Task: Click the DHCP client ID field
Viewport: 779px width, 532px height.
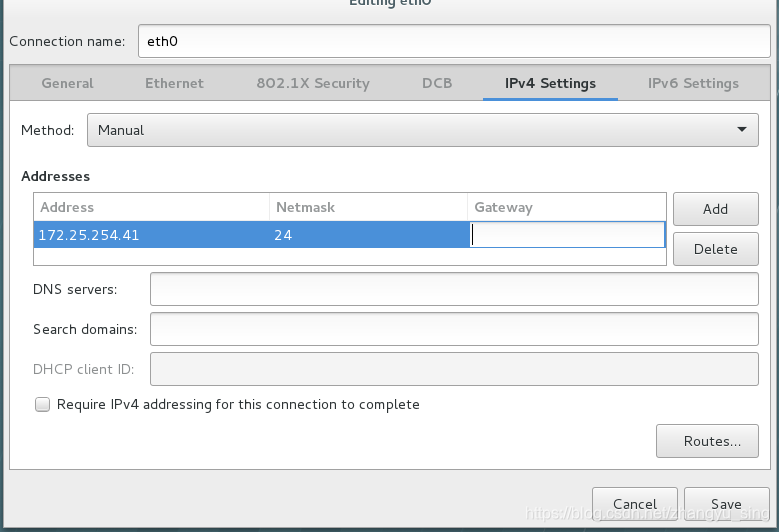Action: [x=454, y=369]
